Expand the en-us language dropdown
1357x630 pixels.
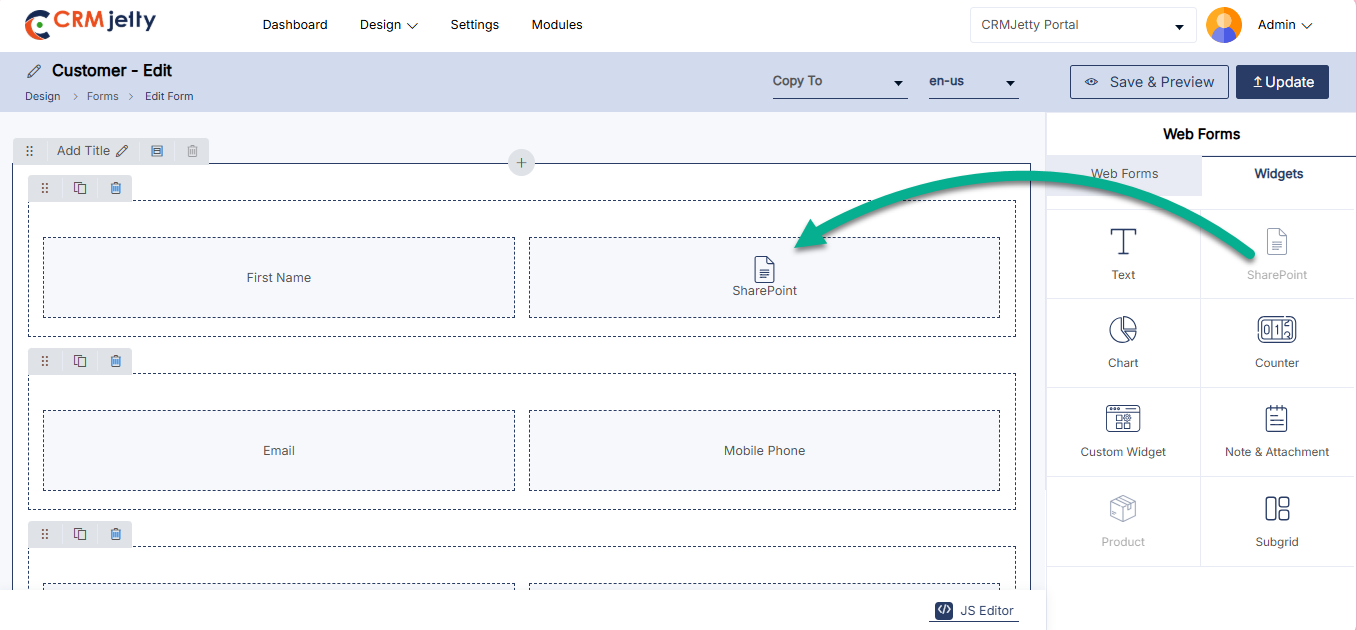point(973,82)
